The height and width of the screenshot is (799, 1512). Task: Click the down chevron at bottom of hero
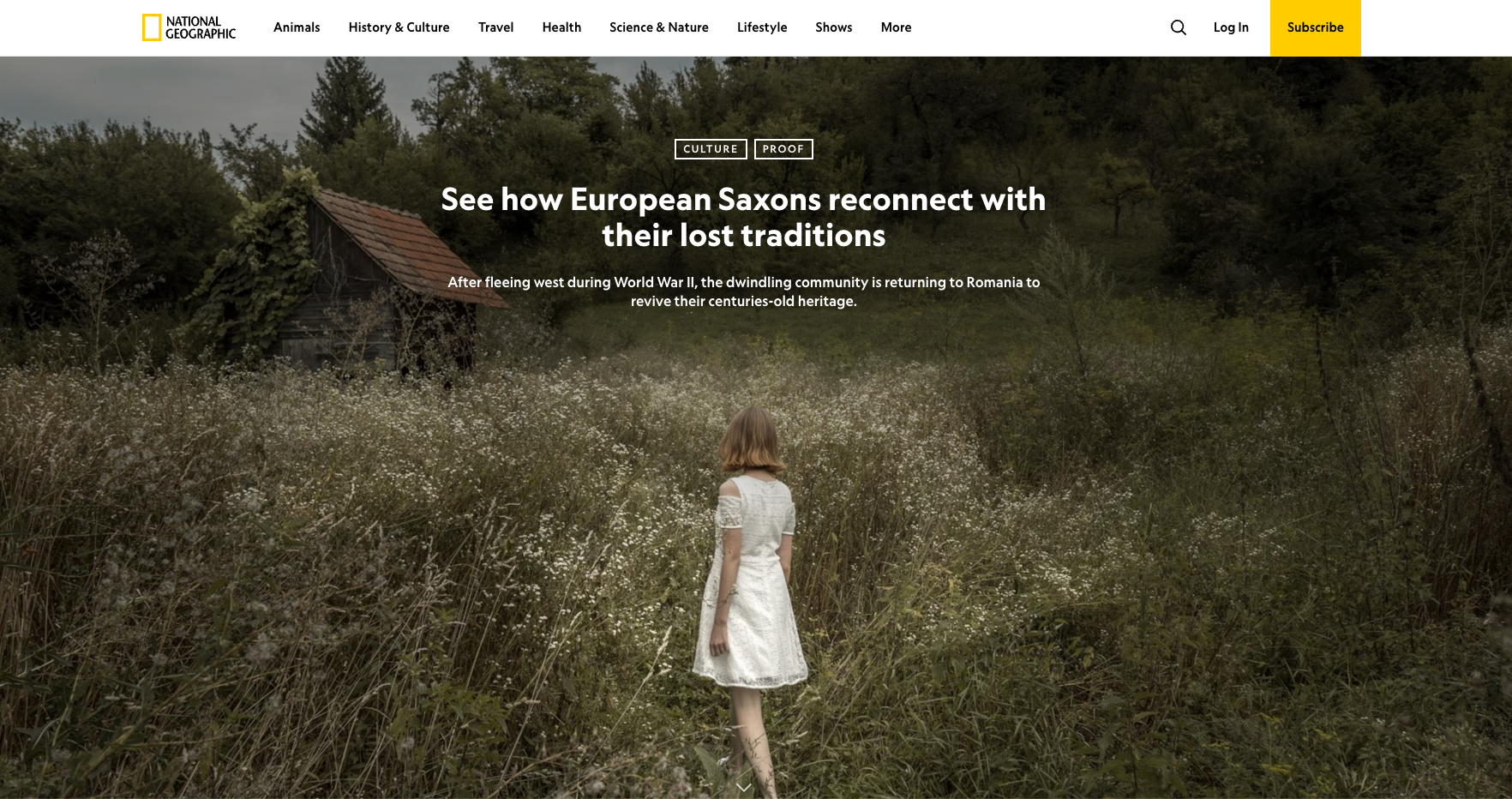tap(743, 787)
